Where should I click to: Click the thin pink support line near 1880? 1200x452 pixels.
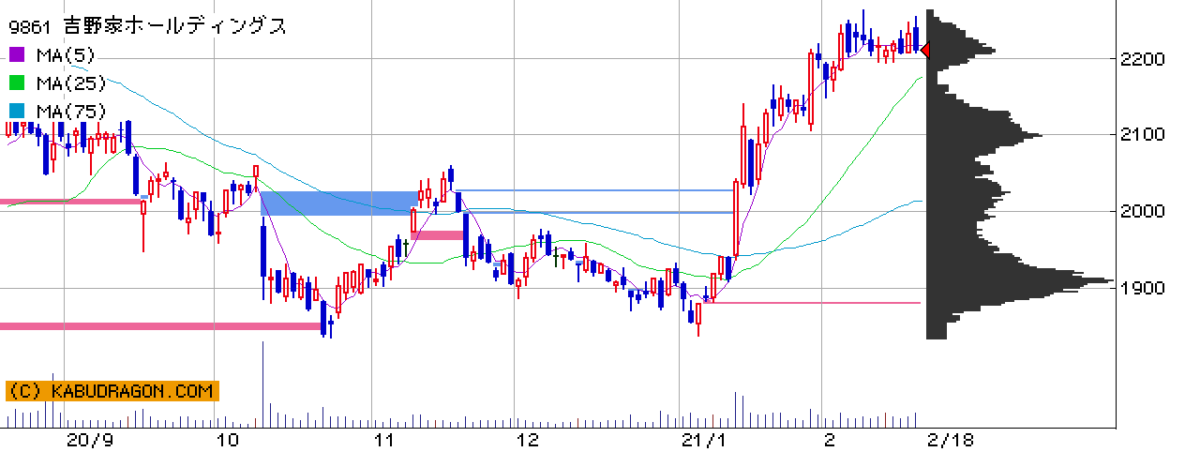click(x=811, y=303)
